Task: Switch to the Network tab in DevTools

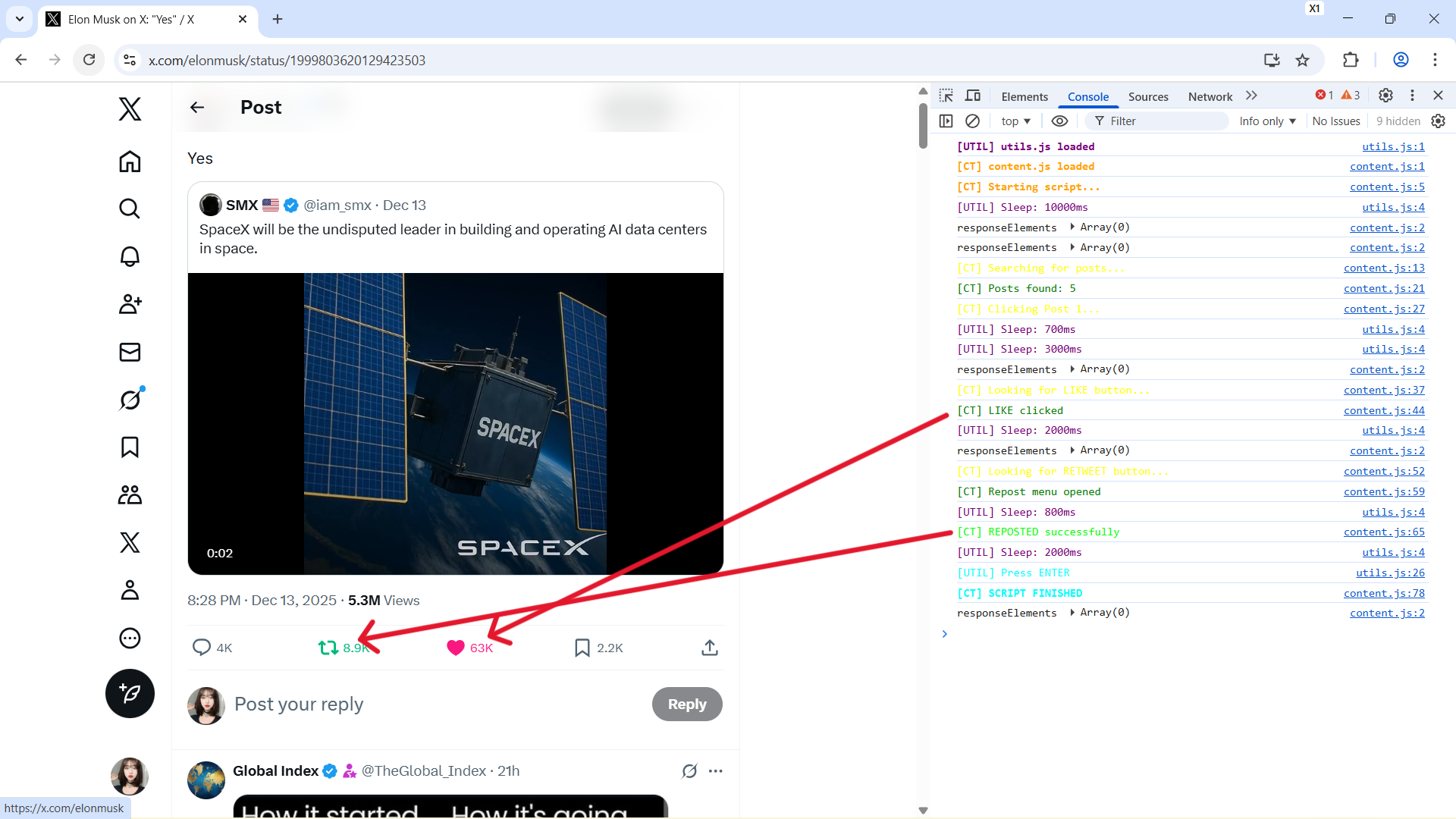Action: click(x=1210, y=96)
